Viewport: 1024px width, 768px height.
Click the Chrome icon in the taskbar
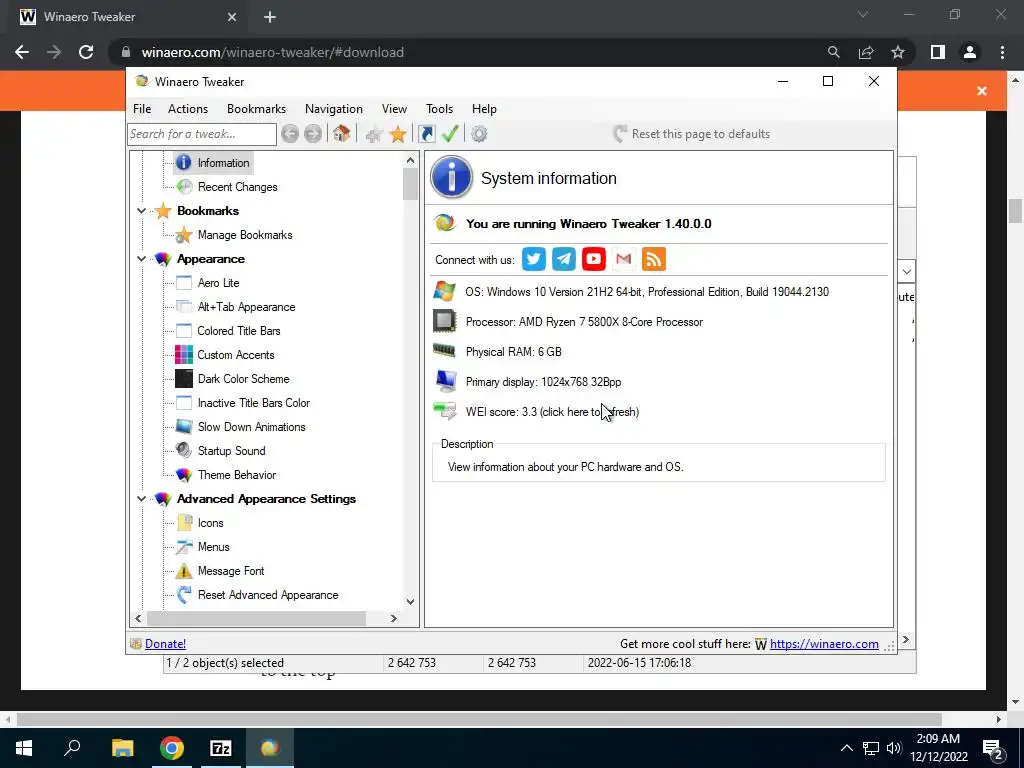[x=172, y=748]
